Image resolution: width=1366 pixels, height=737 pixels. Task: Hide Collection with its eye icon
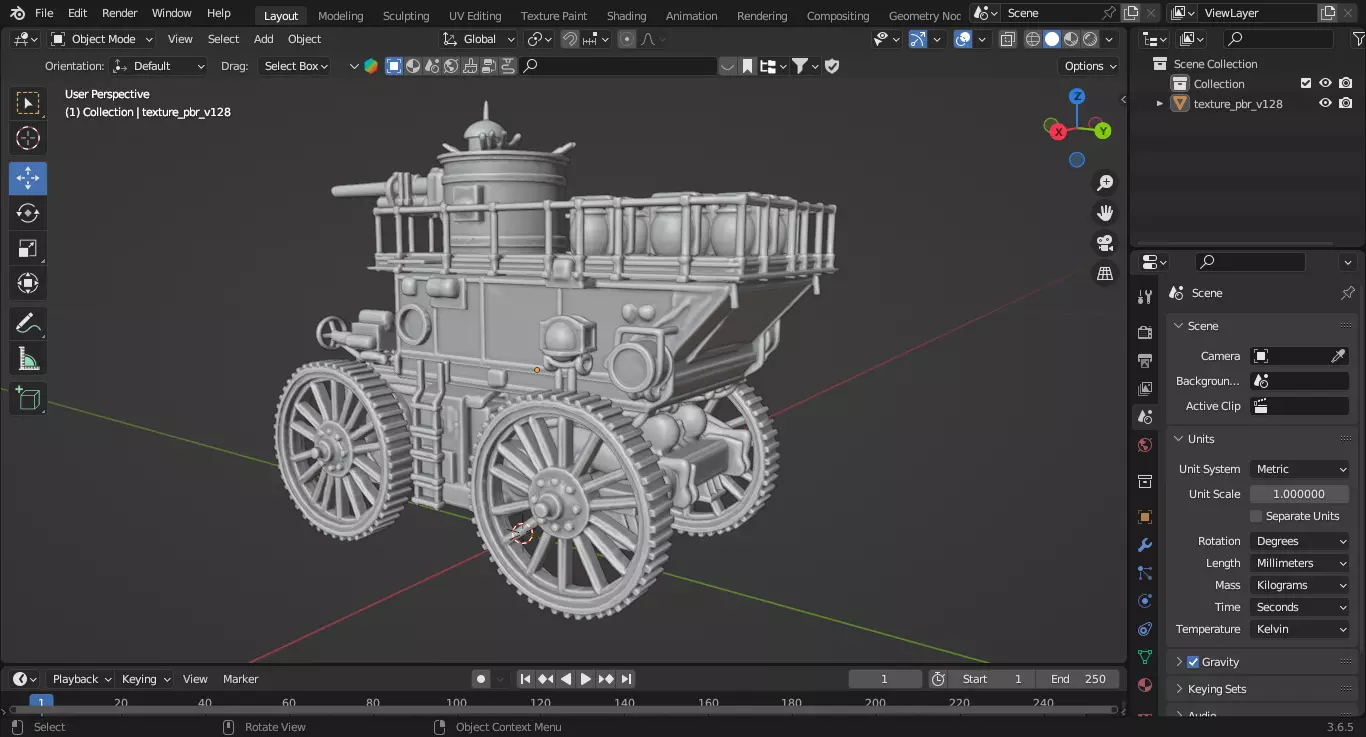(1325, 84)
